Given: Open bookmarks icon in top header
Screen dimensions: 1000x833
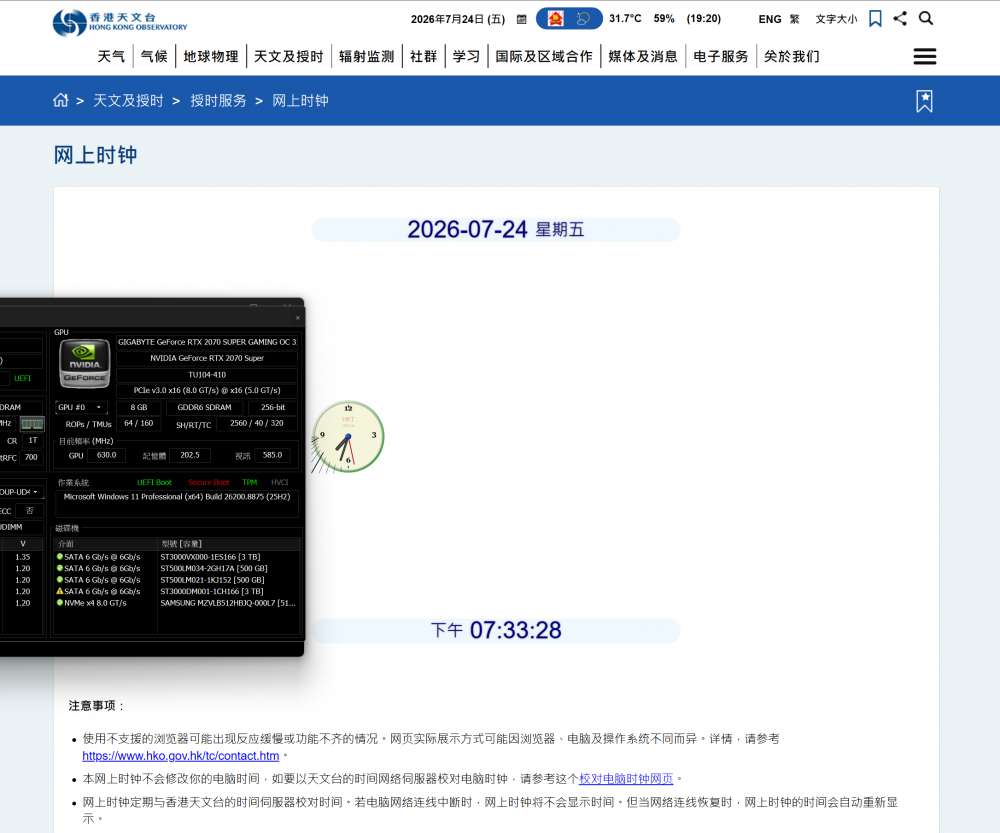Looking at the screenshot, I should coord(876,18).
